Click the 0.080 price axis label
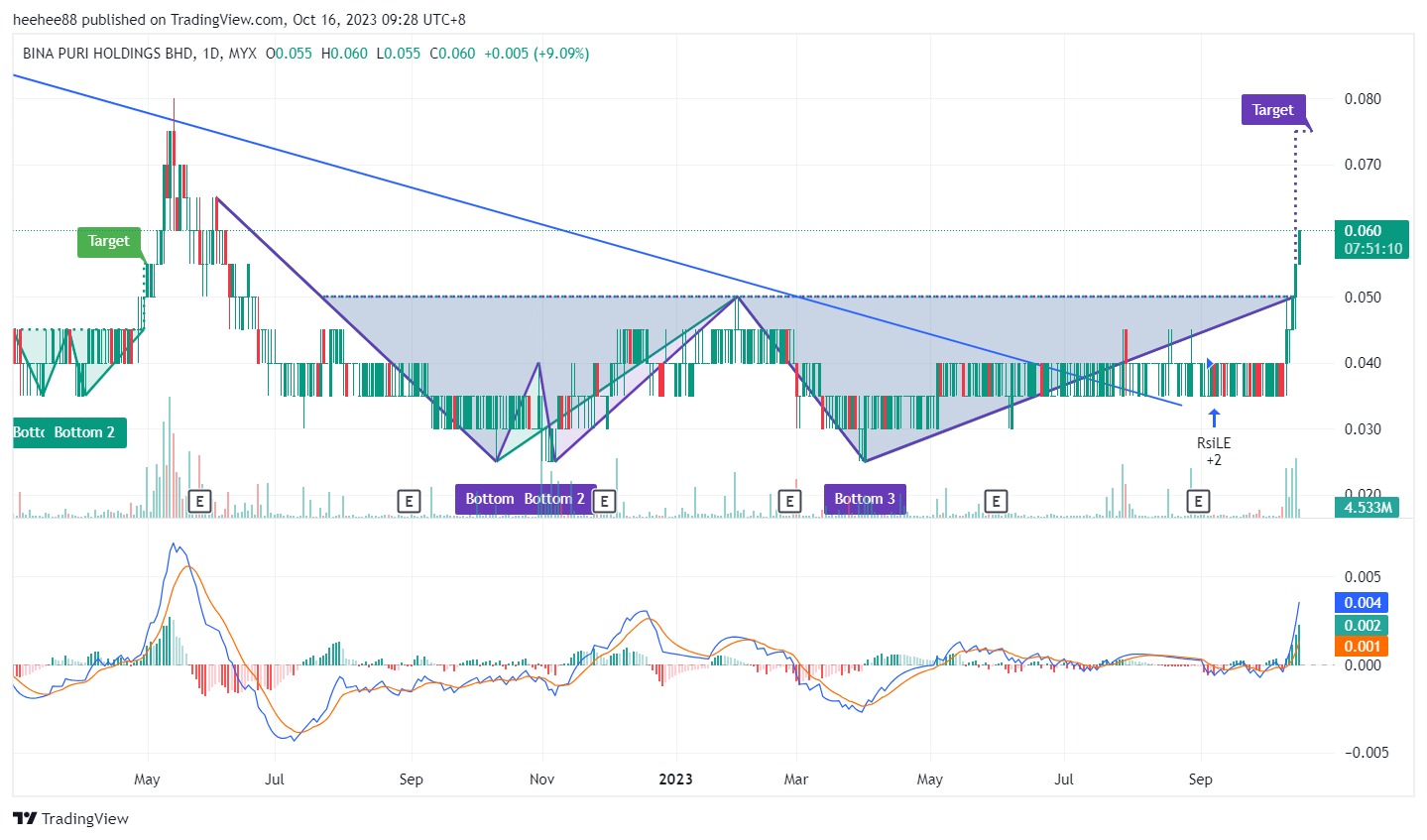1427x840 pixels. (x=1363, y=99)
